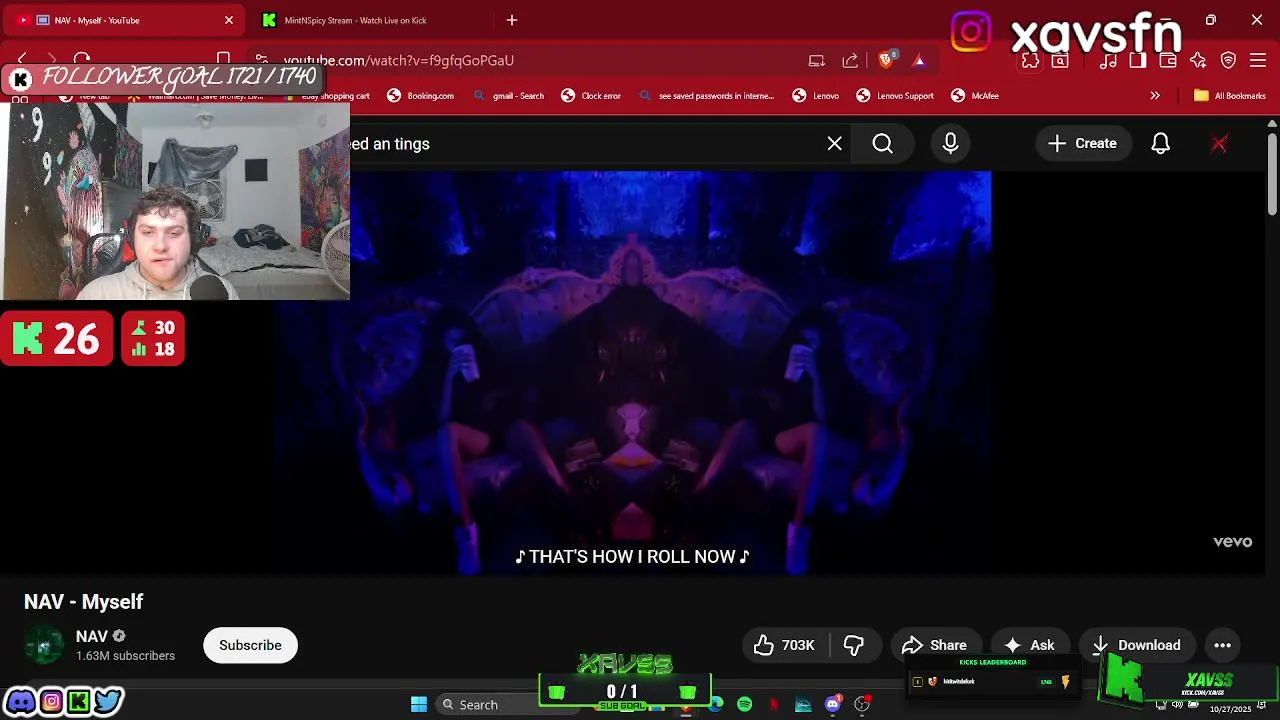Click the Share button below video
1280x720 pixels.
pyautogui.click(x=935, y=645)
